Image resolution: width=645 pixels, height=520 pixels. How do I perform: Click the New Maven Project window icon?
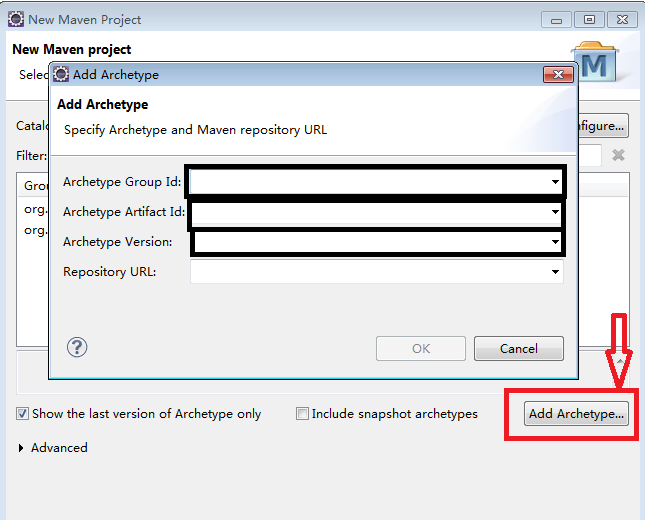click(16, 19)
